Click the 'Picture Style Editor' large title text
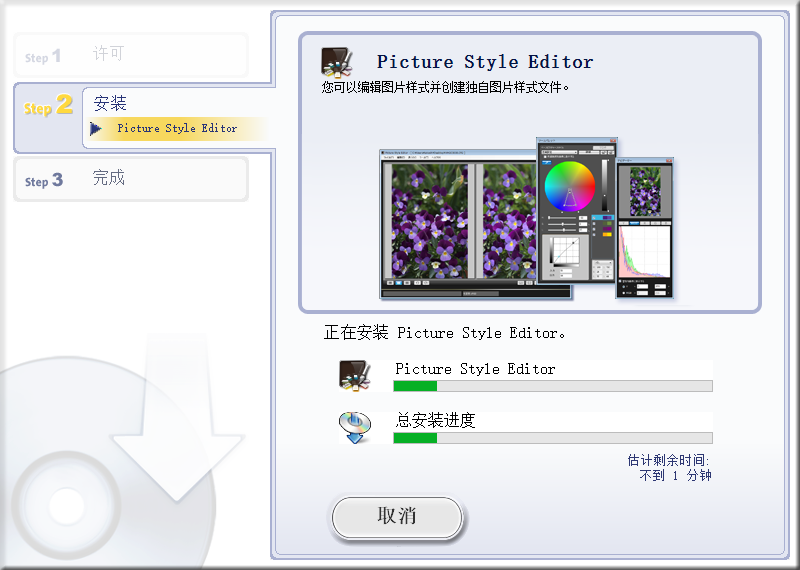Screen dimensions: 800x570 tap(485, 62)
